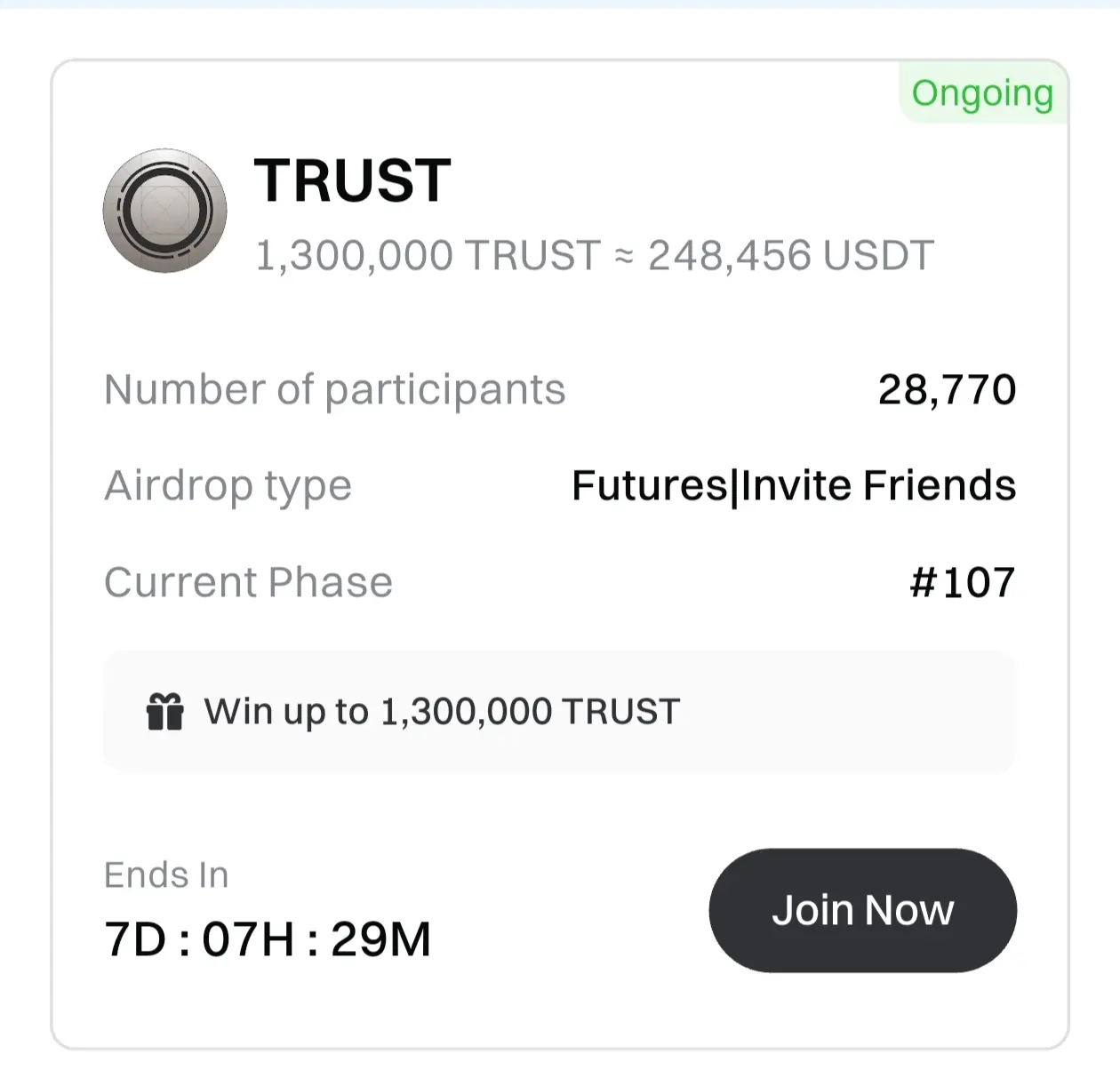Click the TRUST coin logo icon

coord(164,211)
